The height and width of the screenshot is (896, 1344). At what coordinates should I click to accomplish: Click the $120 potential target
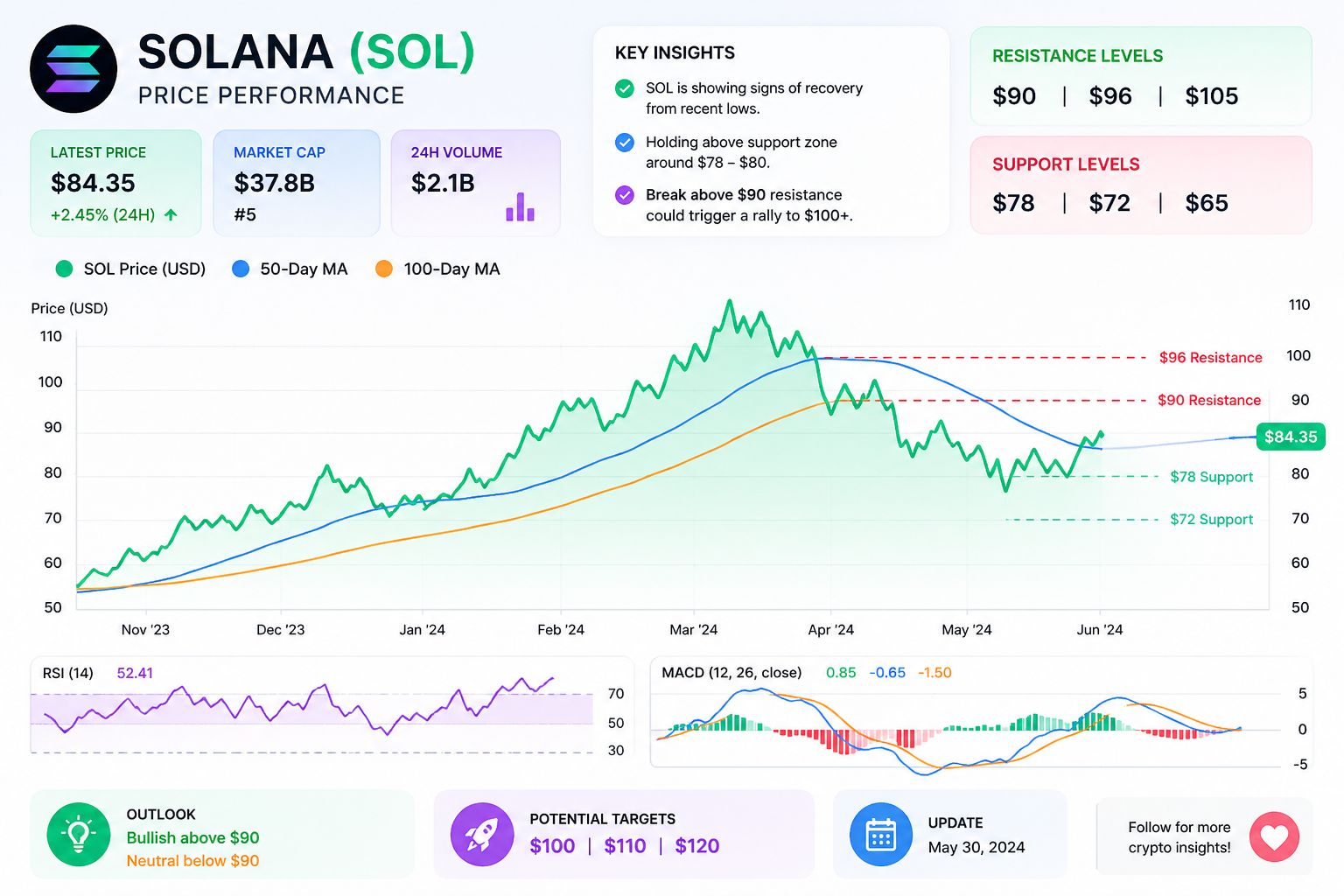pyautogui.click(x=697, y=846)
